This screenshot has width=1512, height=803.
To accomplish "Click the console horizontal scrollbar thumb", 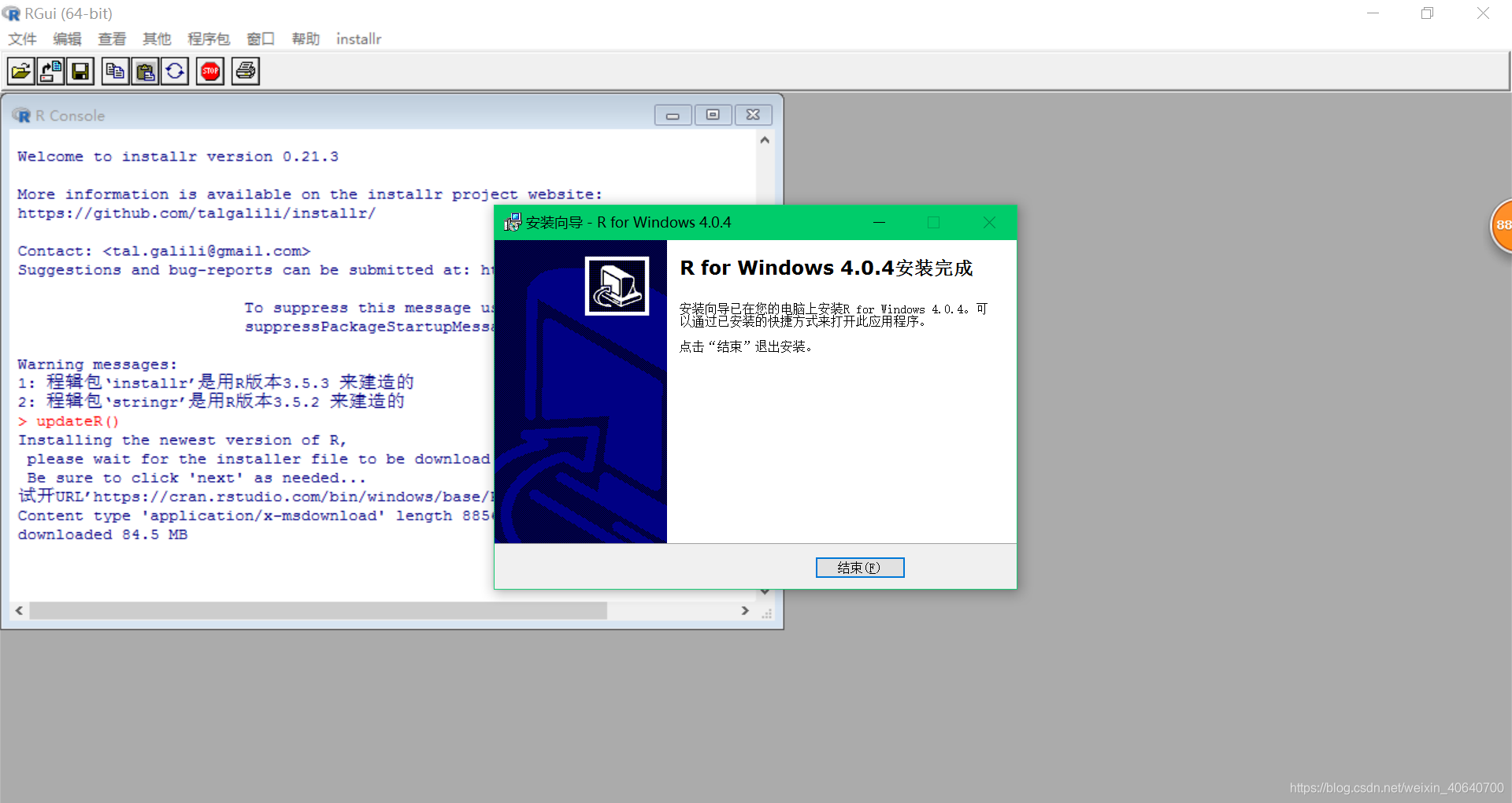I will tap(318, 611).
